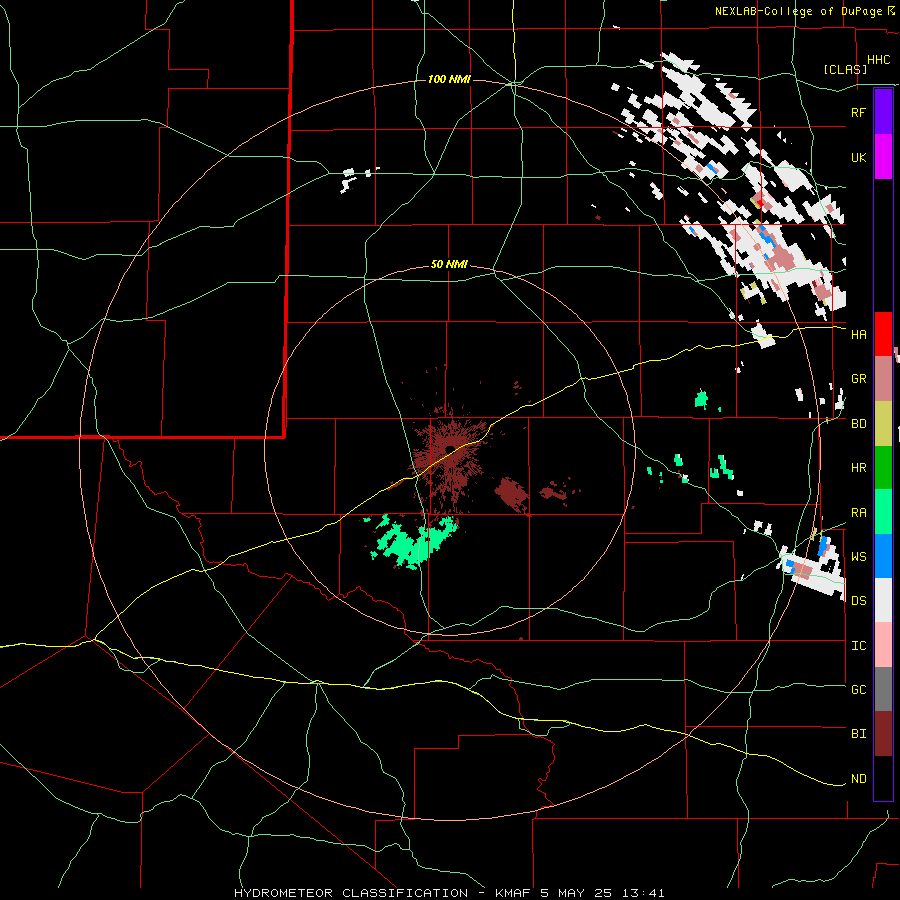Click the 'GC' legend label
This screenshot has height=900, width=900.
[x=858, y=689]
